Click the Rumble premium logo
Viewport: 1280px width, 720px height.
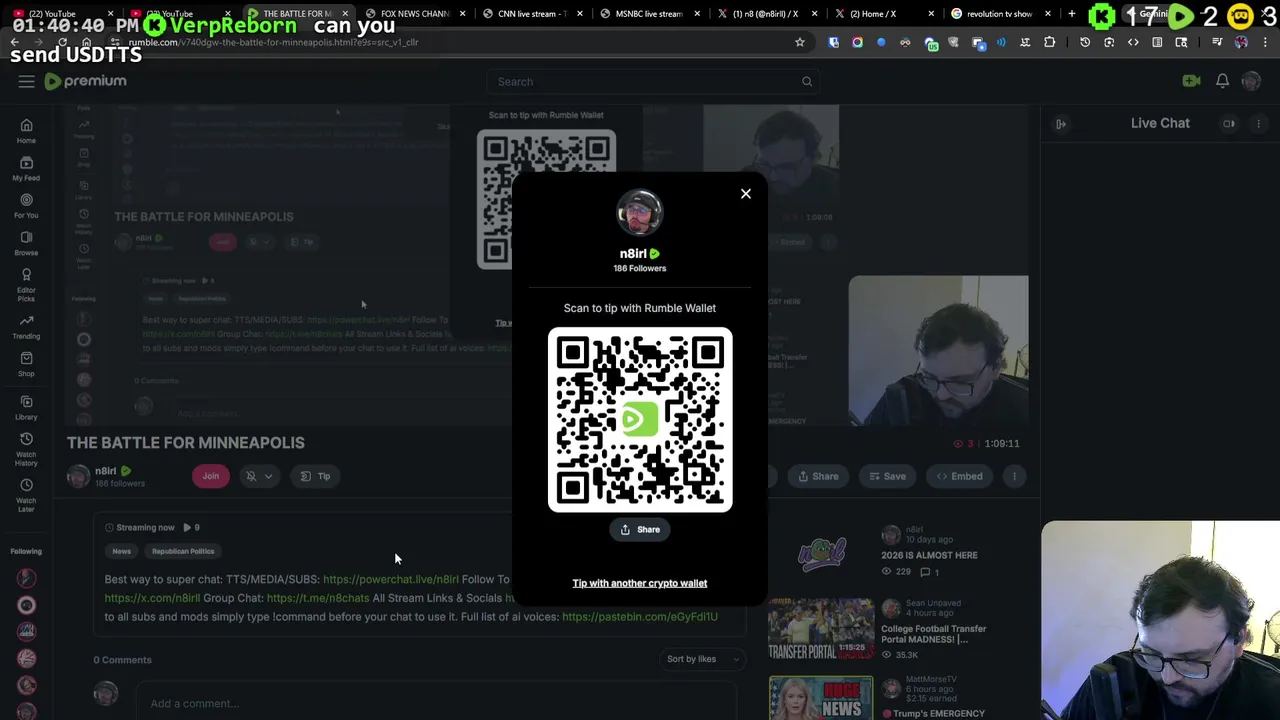(86, 81)
